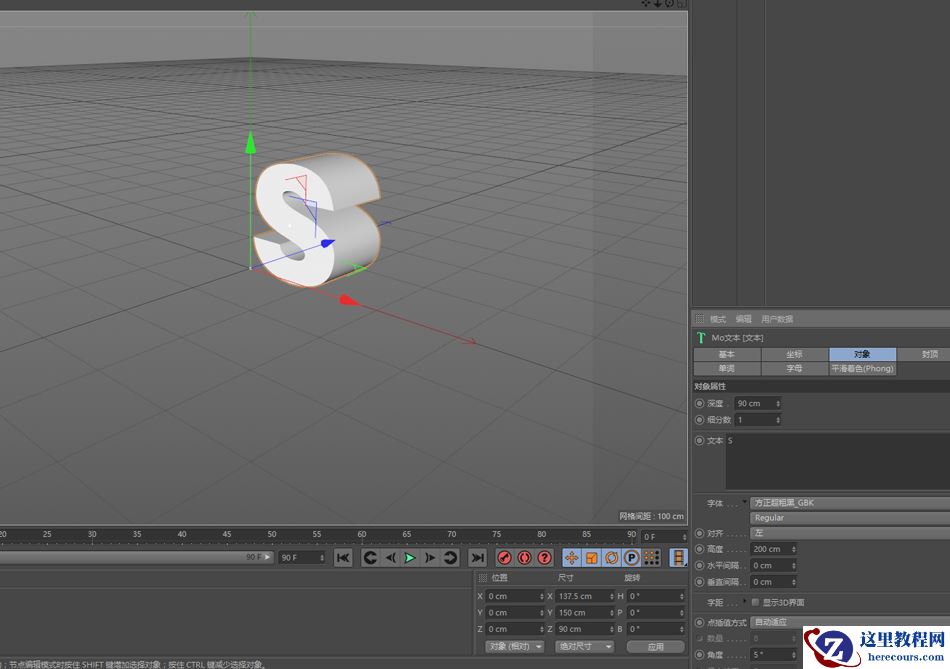Select the MoText icon in the Attribute Manager
Viewport: 950px width, 669px height.
[700, 337]
